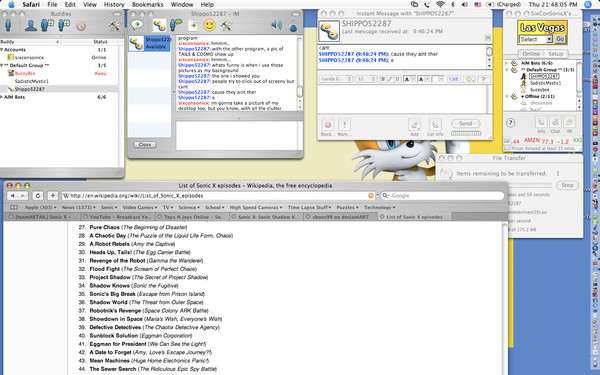This screenshot has height=375, width=600.
Task: Click Go button under Las Vegas
Action: click(x=560, y=39)
